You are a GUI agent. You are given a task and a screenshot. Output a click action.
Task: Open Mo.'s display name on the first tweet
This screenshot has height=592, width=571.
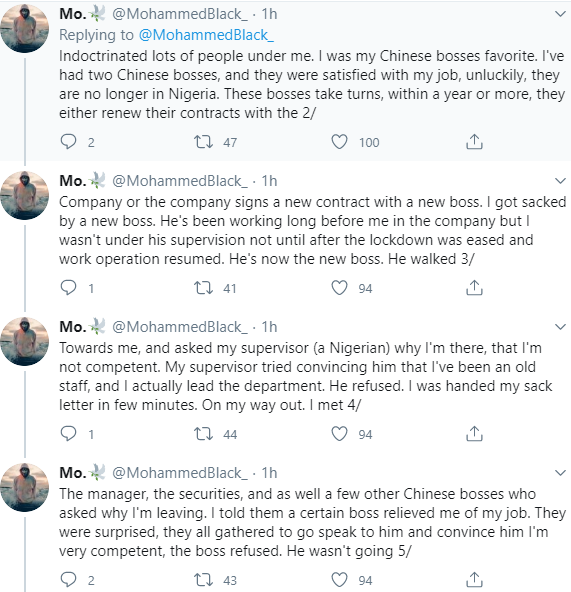click(73, 14)
